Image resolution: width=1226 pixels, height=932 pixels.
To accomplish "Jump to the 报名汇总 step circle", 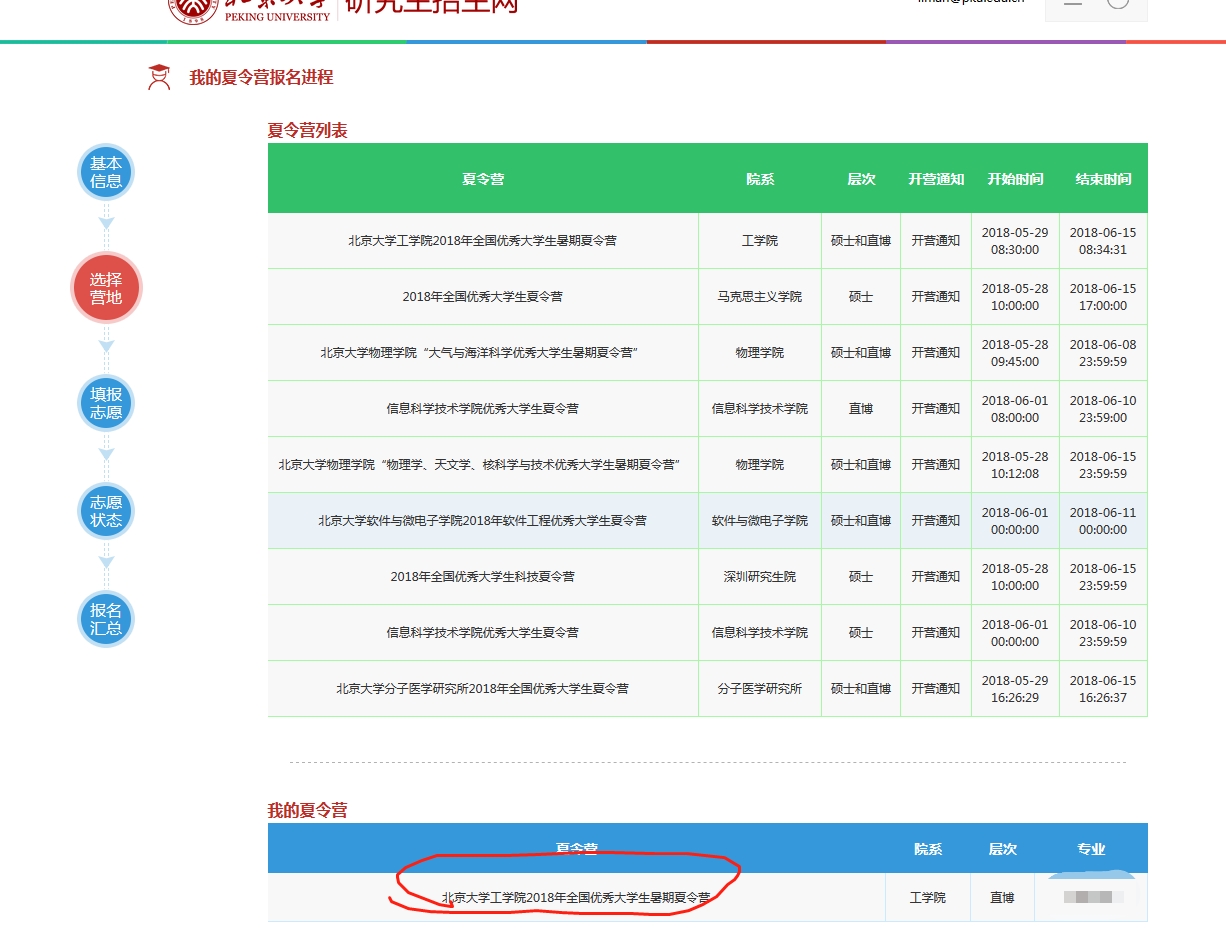I will [x=106, y=619].
